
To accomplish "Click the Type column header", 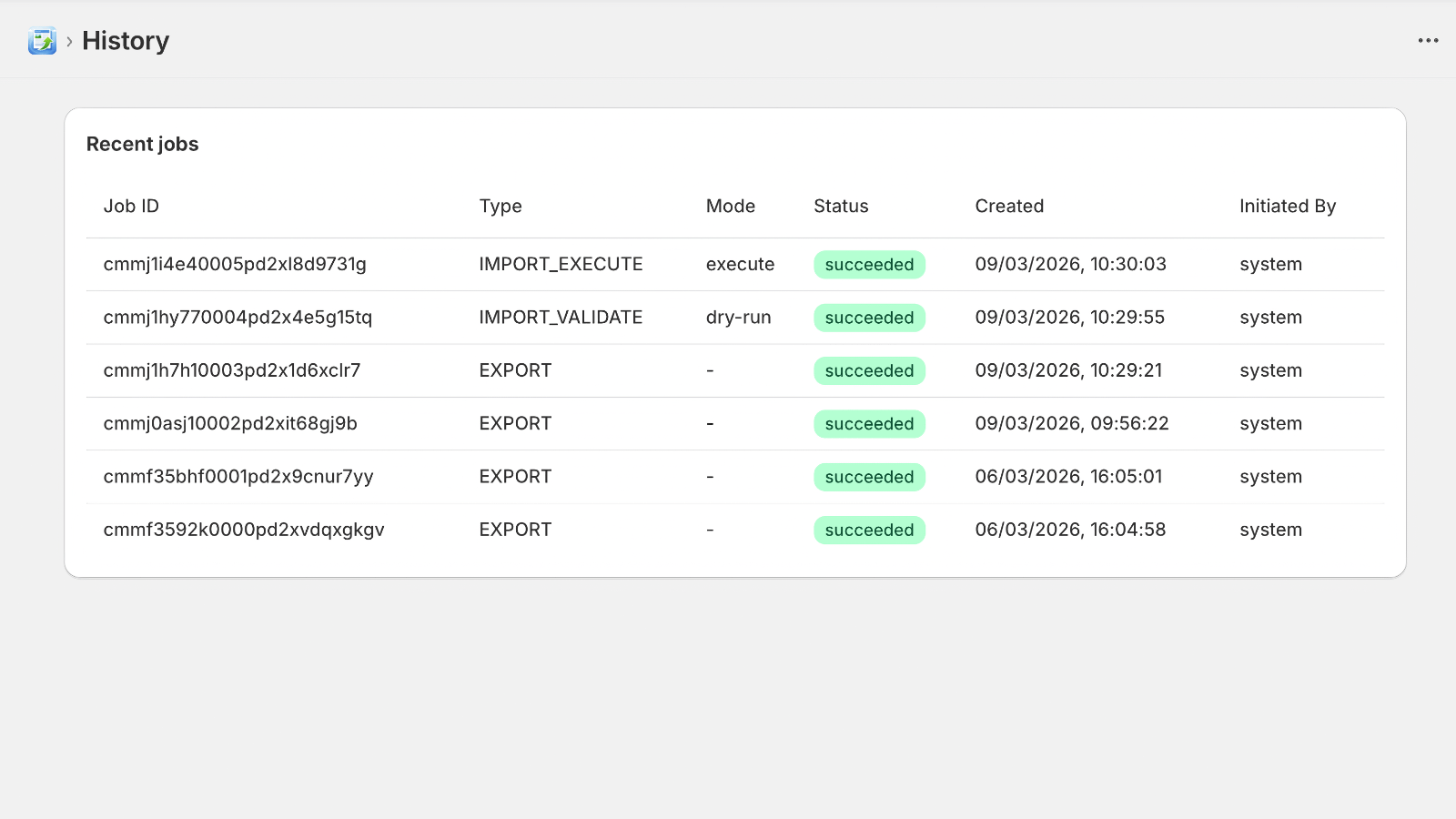I will tap(500, 207).
